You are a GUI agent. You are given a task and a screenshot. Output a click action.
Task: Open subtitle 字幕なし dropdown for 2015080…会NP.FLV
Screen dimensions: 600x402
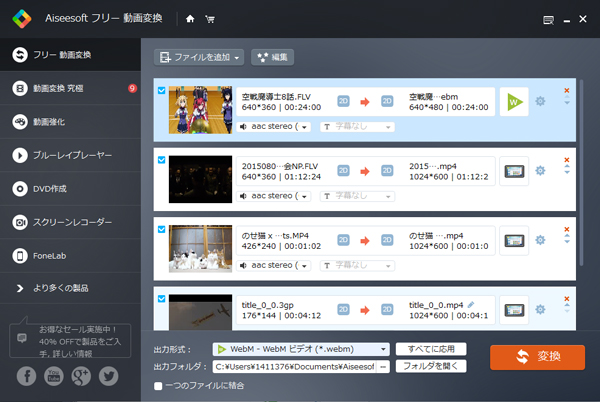pyautogui.click(x=357, y=196)
